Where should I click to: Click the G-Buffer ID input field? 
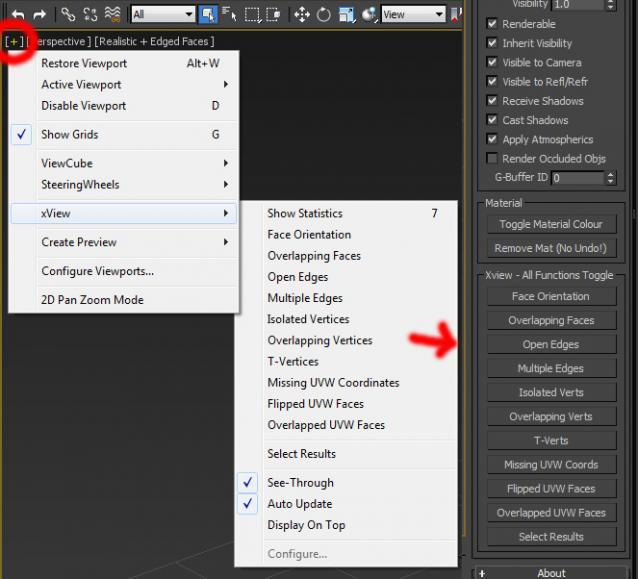coord(578,178)
